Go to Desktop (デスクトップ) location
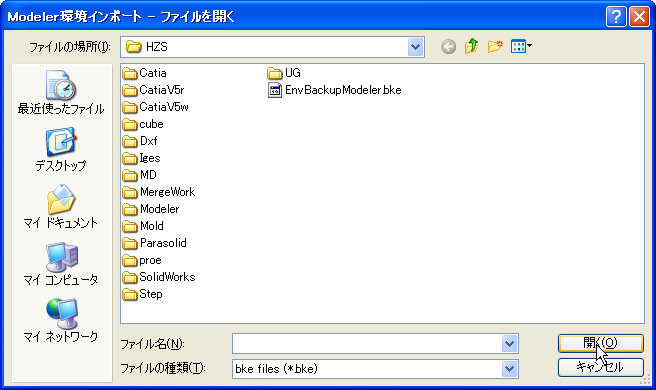This screenshot has height=390, width=656. click(61, 149)
